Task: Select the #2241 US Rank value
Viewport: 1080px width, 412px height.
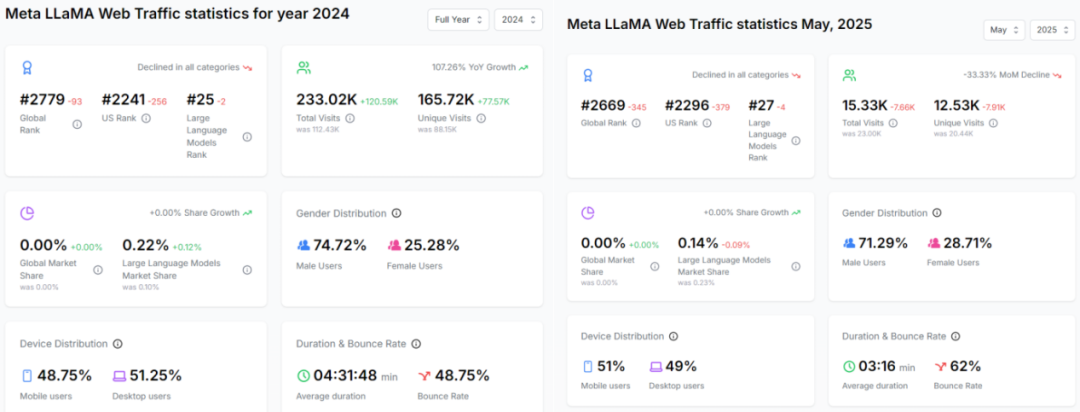Action: (123, 101)
